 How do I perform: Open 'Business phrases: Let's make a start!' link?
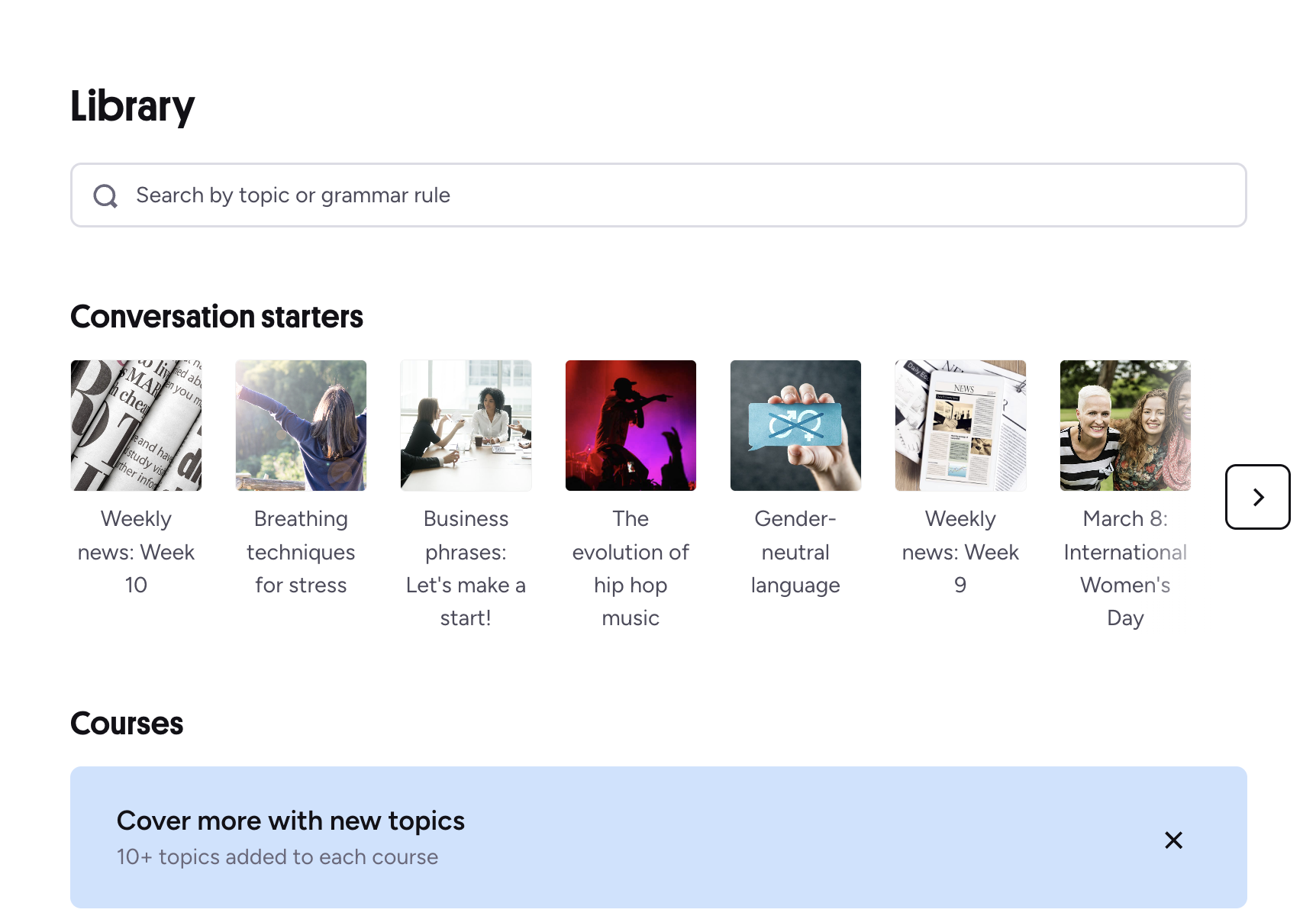pyautogui.click(x=466, y=568)
